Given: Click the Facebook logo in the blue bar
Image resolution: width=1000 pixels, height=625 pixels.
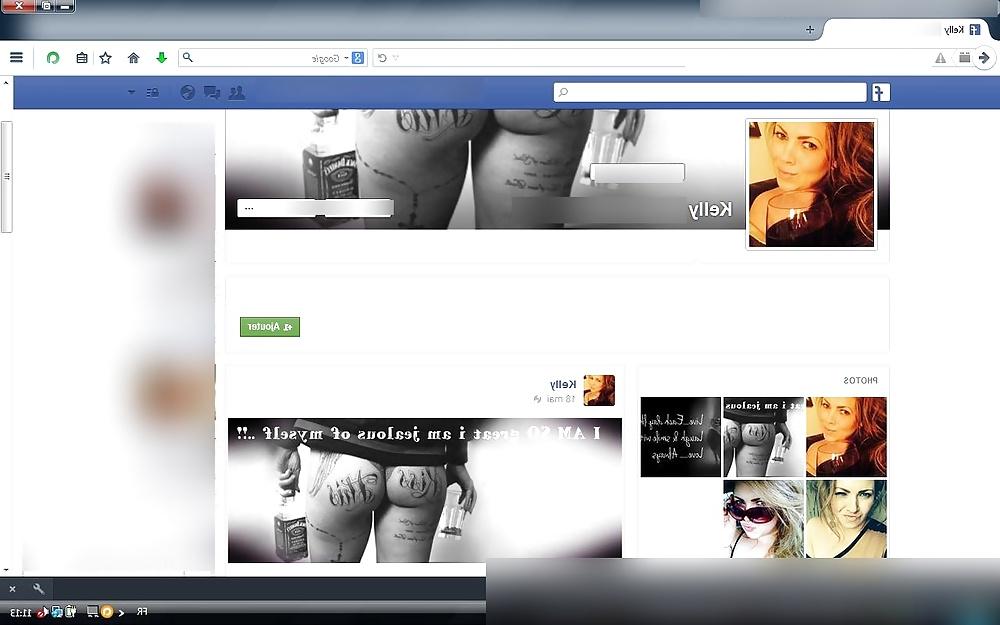Looking at the screenshot, I should pos(881,92).
